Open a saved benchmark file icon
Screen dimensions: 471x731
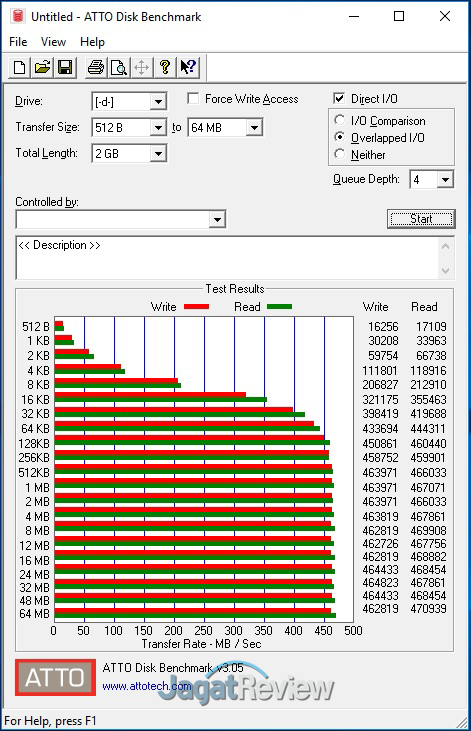tap(42, 68)
